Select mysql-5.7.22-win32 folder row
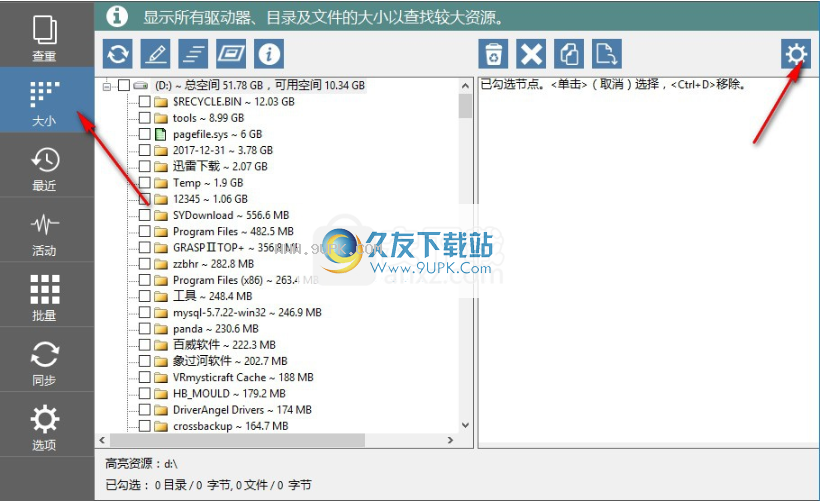The image size is (821, 503). coord(247,312)
